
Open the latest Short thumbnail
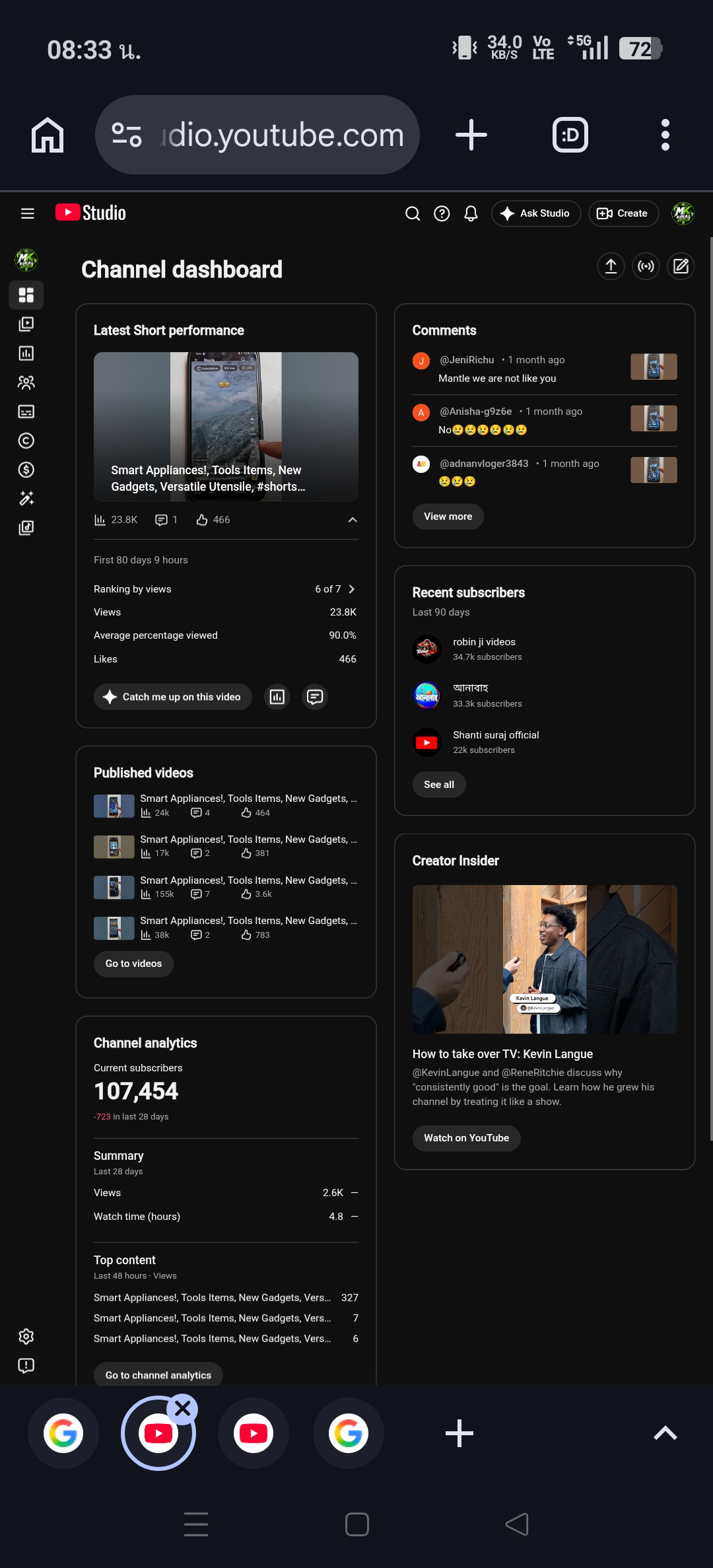click(x=226, y=426)
